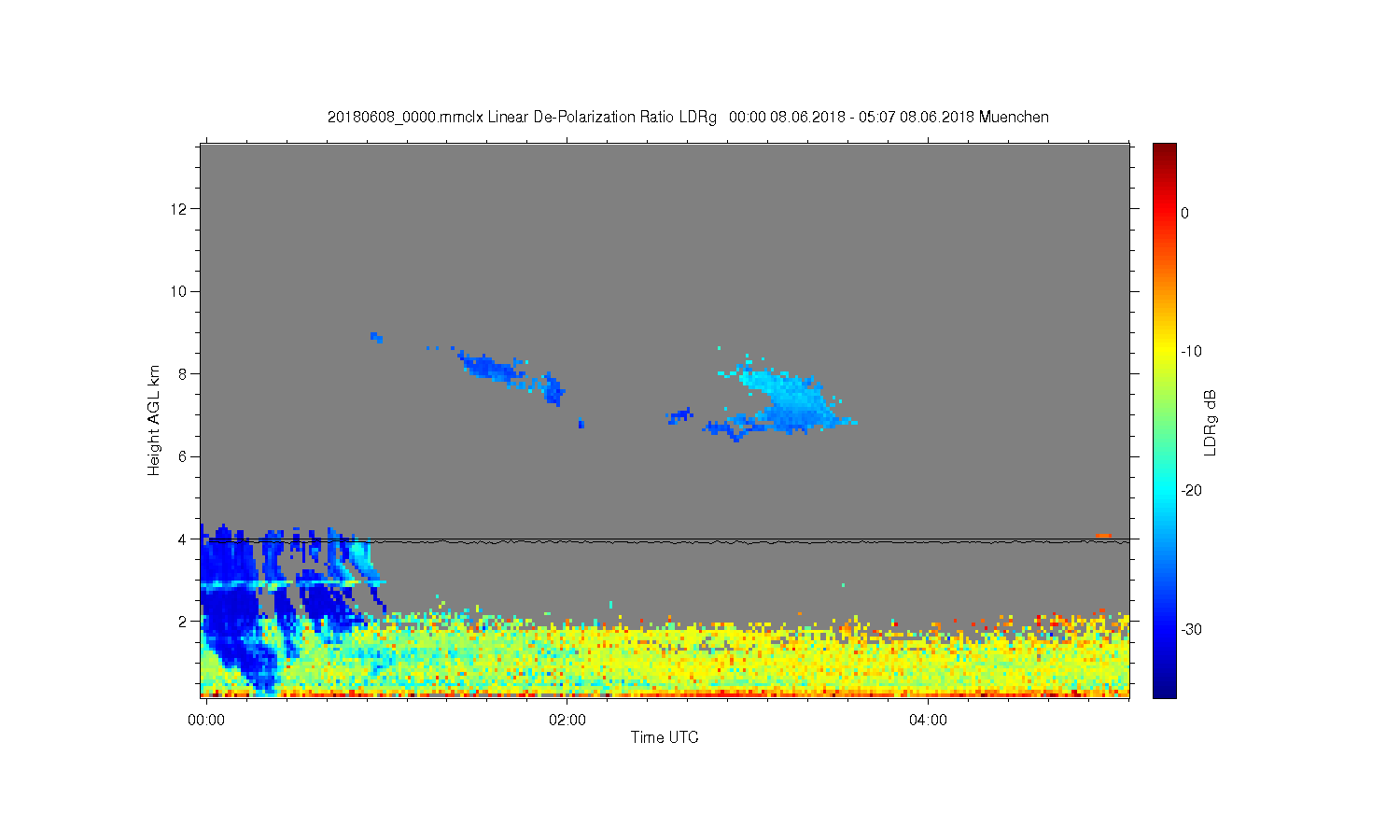Click the height tick label 6
Viewport: 1400px width, 840px height.
pos(183,456)
